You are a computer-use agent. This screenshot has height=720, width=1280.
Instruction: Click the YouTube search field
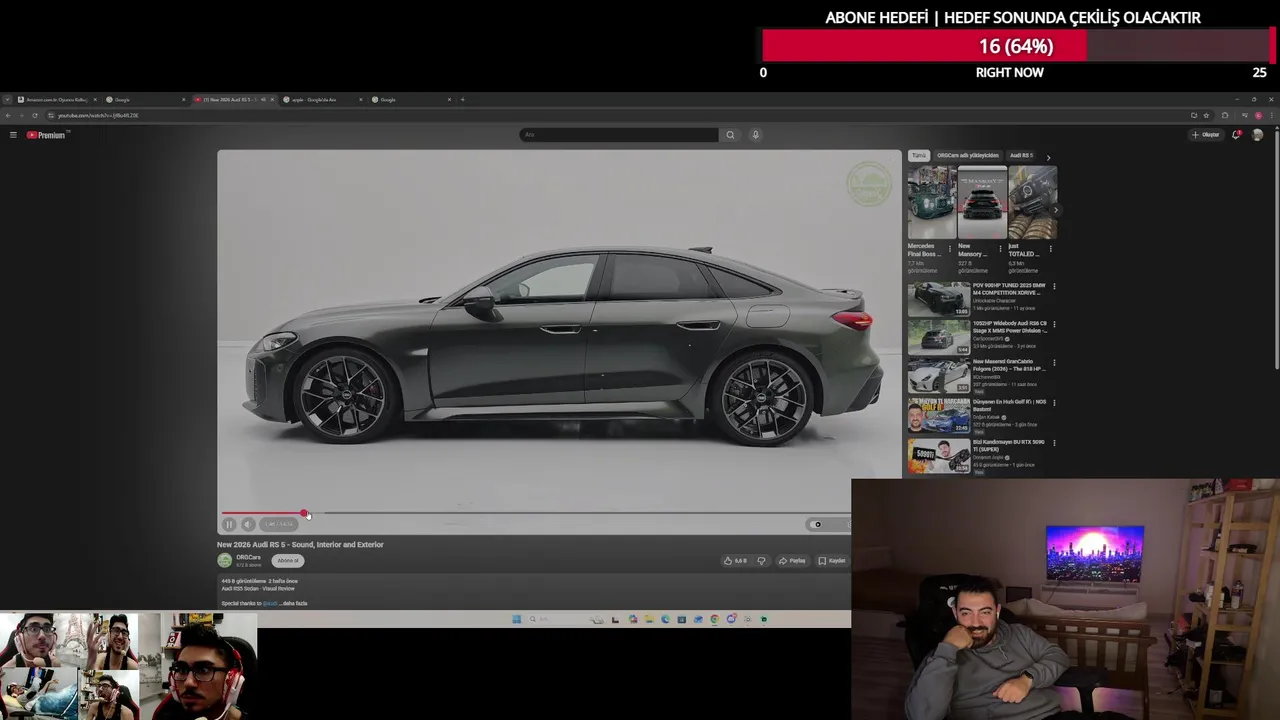point(618,135)
